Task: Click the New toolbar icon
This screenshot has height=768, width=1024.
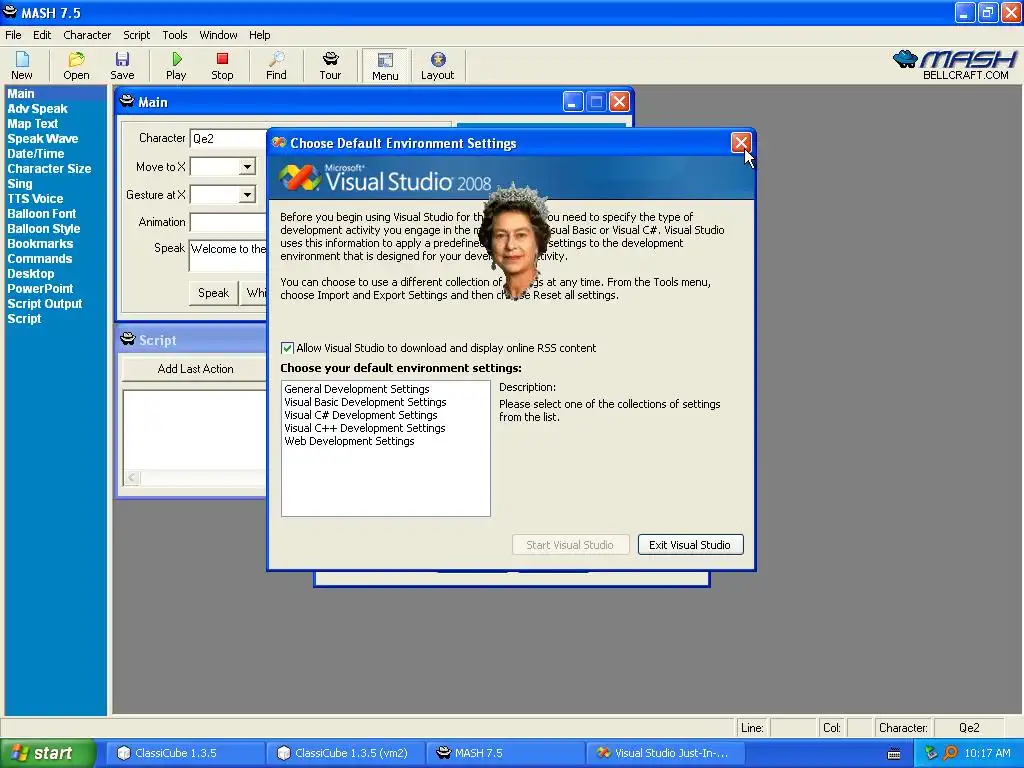Action: tap(22, 65)
